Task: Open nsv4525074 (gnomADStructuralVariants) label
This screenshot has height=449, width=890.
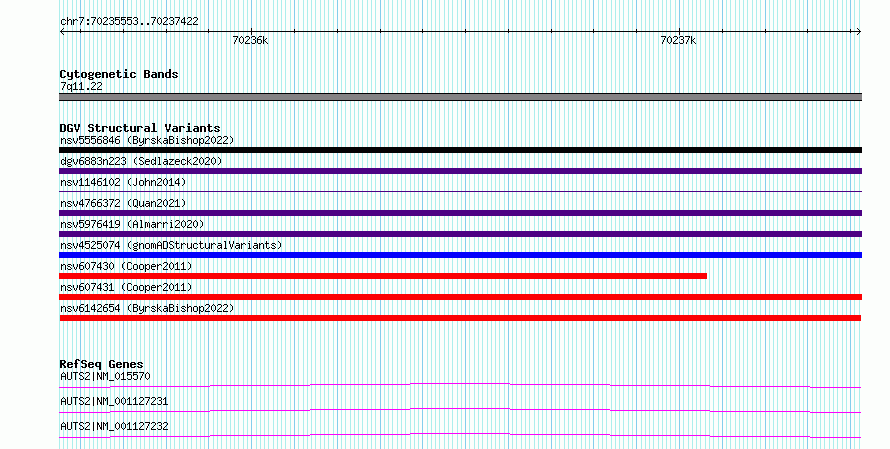Action: tap(171, 245)
